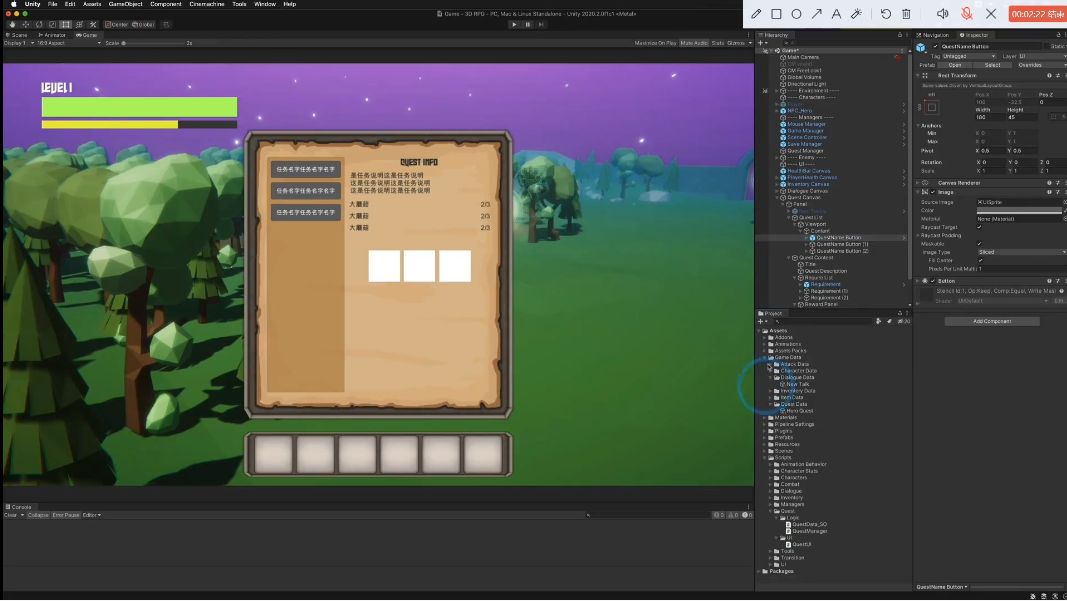Click the search-by-label icon in Project panel
Image resolution: width=1067 pixels, height=601 pixels.
click(x=889, y=321)
